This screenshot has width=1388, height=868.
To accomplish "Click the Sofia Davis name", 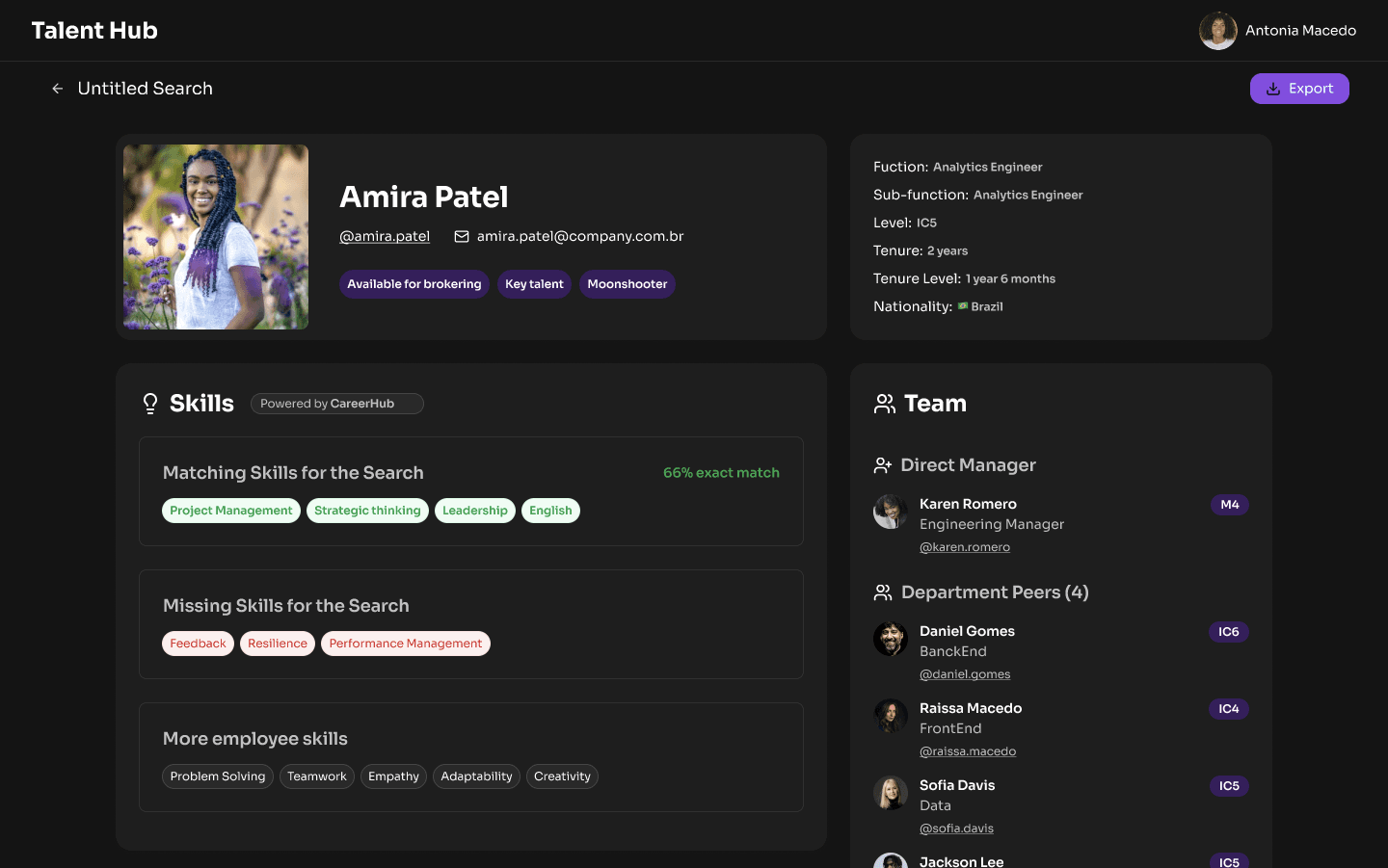I will point(957,785).
